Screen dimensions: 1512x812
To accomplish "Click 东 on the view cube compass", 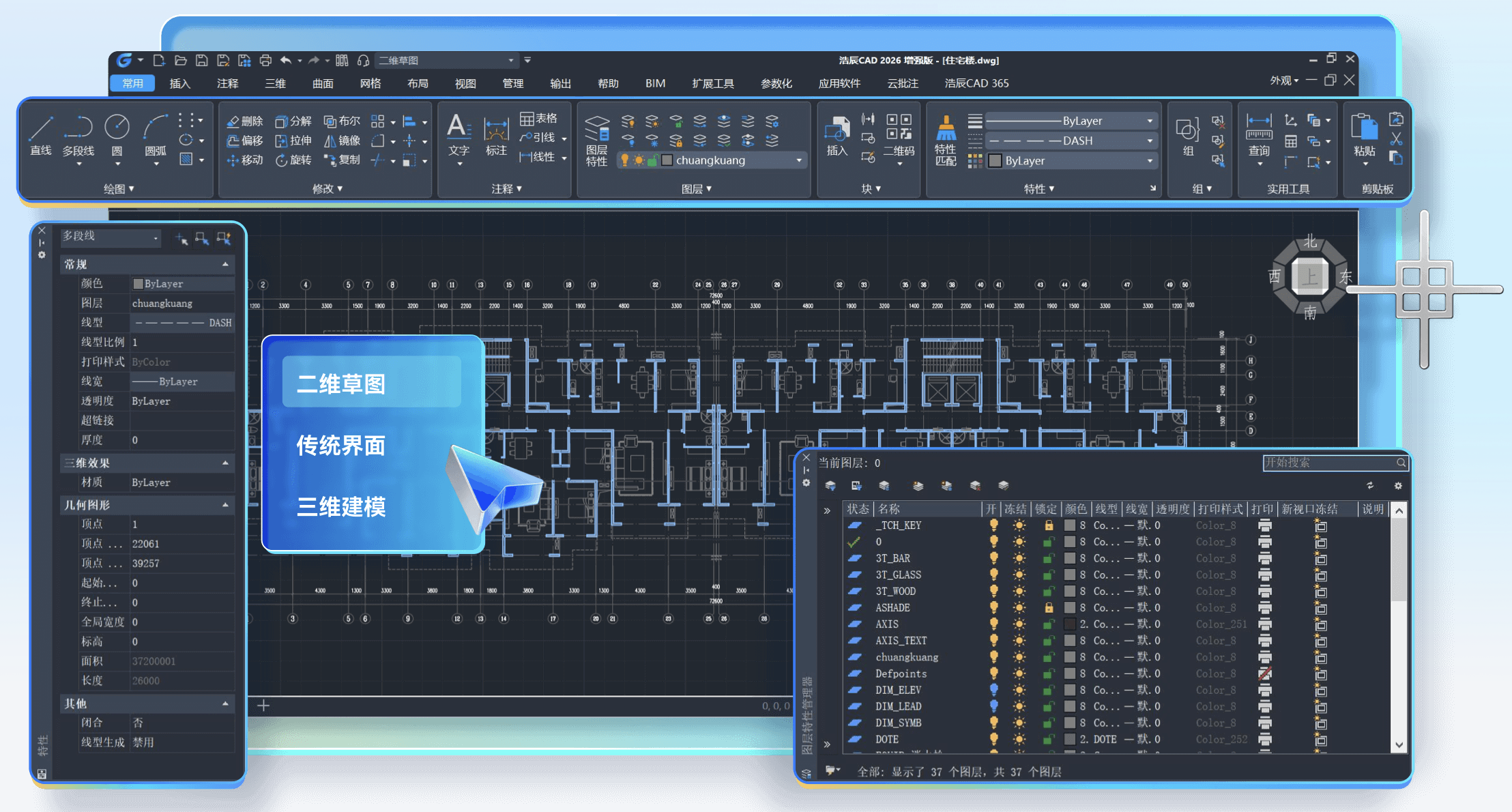I will [x=1346, y=277].
